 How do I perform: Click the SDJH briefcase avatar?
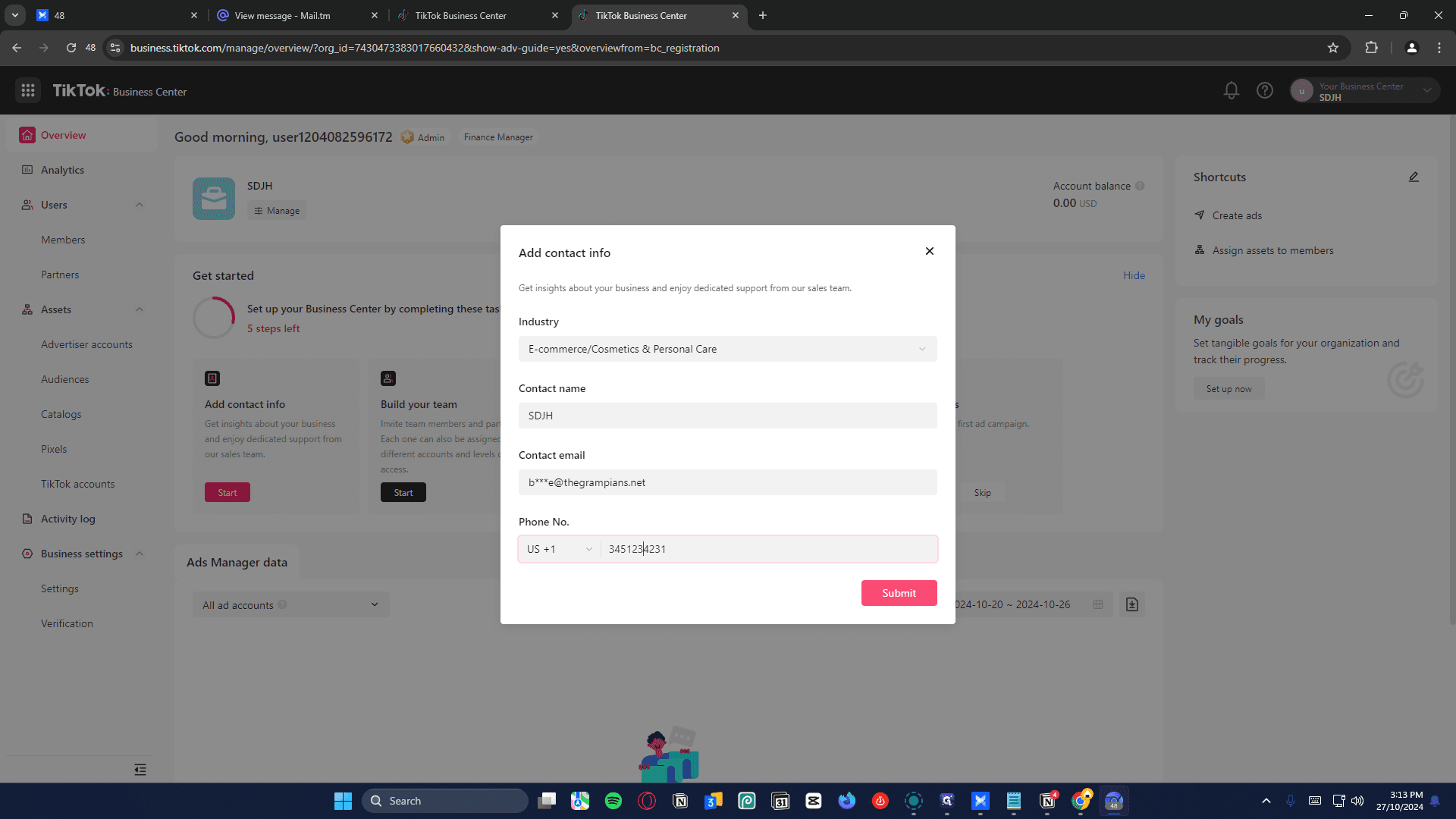[x=214, y=199]
